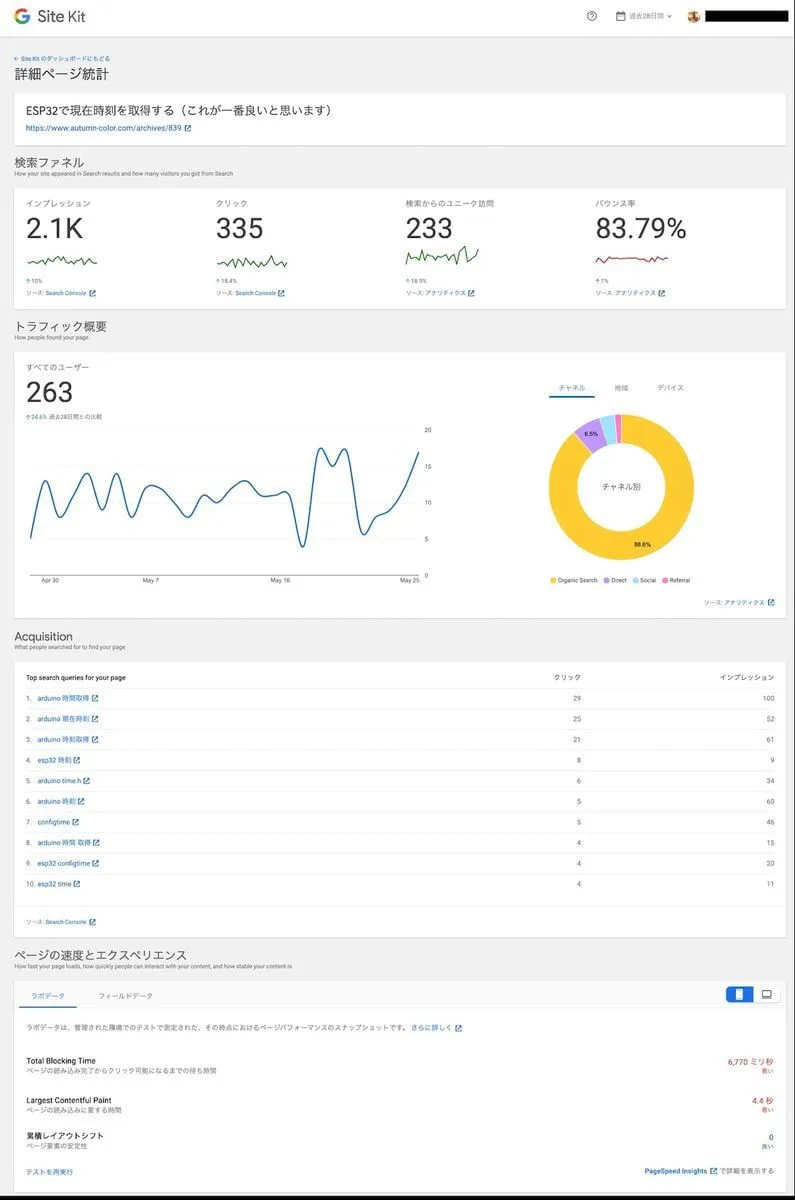
Task: Open the 地域 tab in traffic chart
Action: pos(621,388)
